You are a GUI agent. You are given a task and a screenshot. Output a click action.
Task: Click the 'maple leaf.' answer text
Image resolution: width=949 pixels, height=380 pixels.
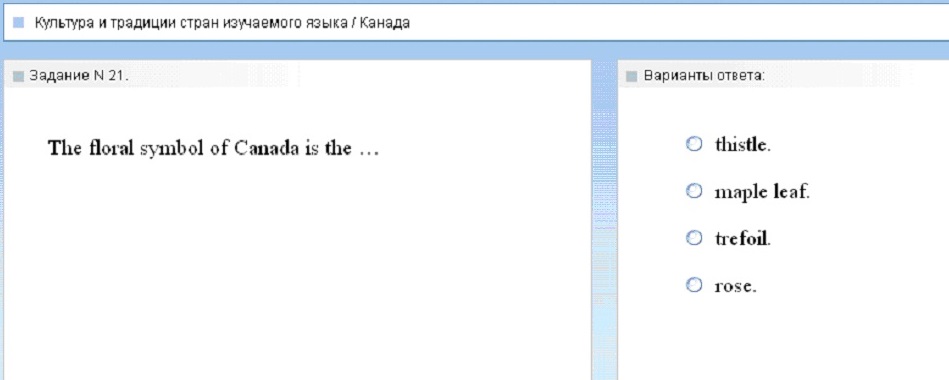pos(761,192)
